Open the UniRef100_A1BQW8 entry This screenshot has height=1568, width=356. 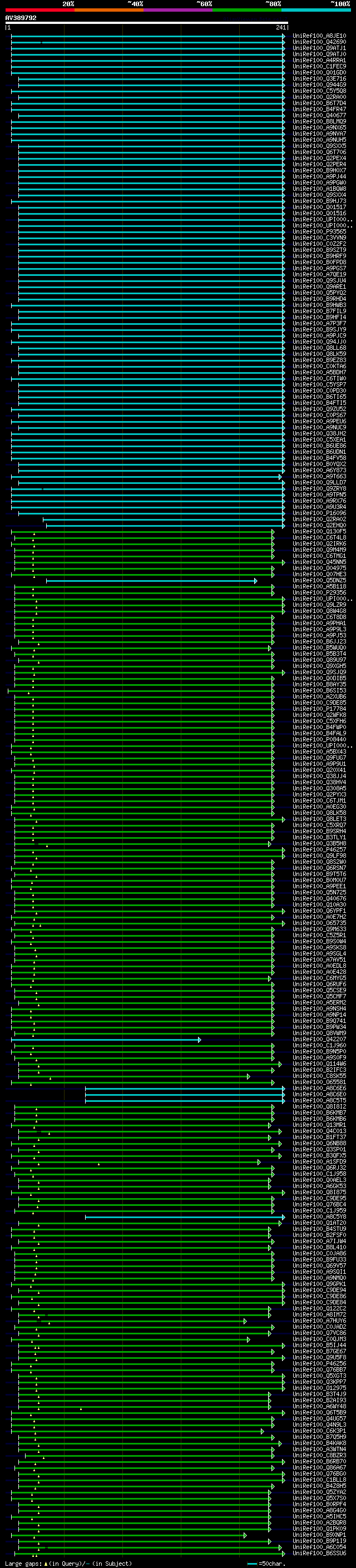[x=319, y=189]
